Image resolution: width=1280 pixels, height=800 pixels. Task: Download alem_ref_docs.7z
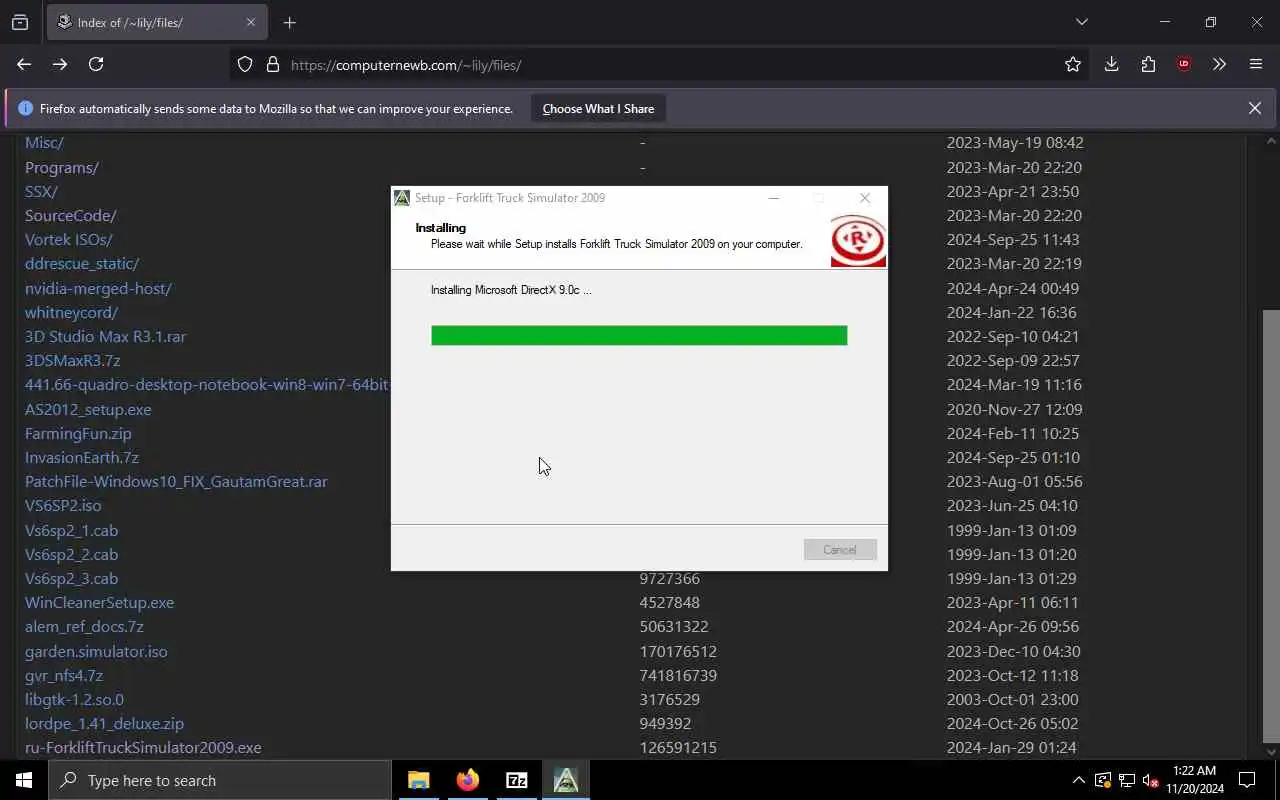click(84, 626)
